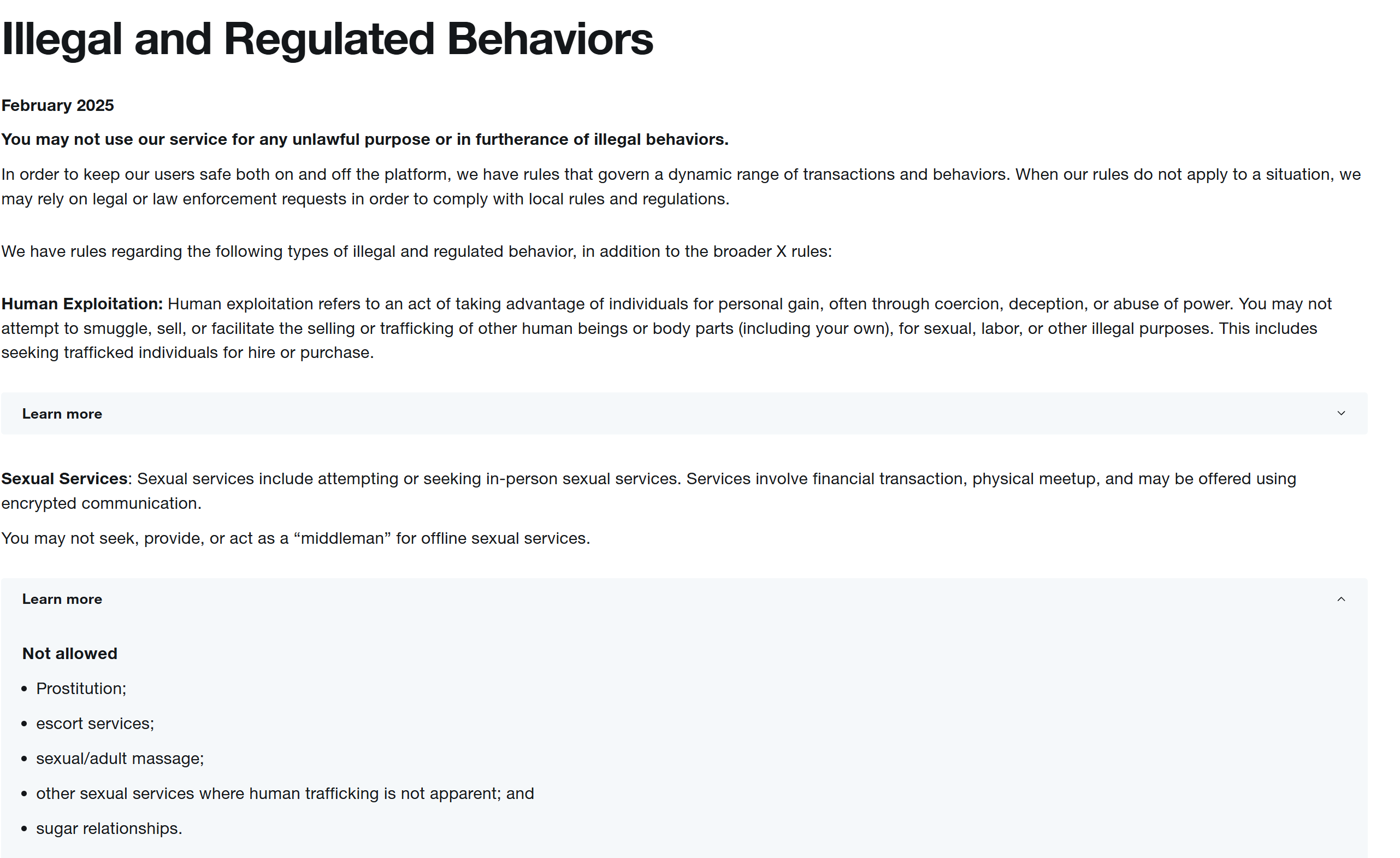Select the Prostitution list item
The width and height of the screenshot is (1400, 858).
81,689
